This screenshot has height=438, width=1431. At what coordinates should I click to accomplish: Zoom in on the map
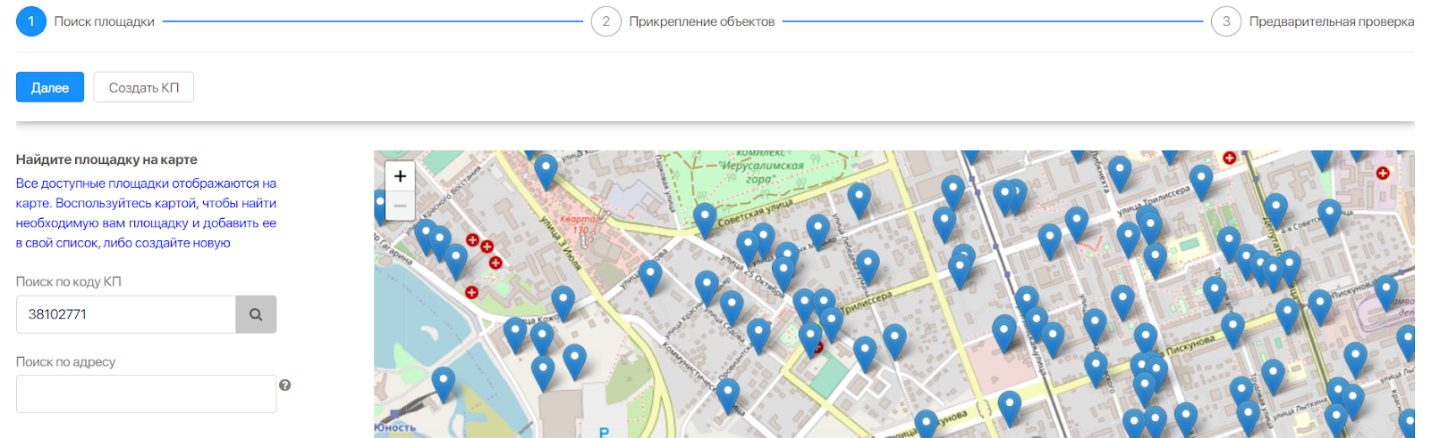400,176
